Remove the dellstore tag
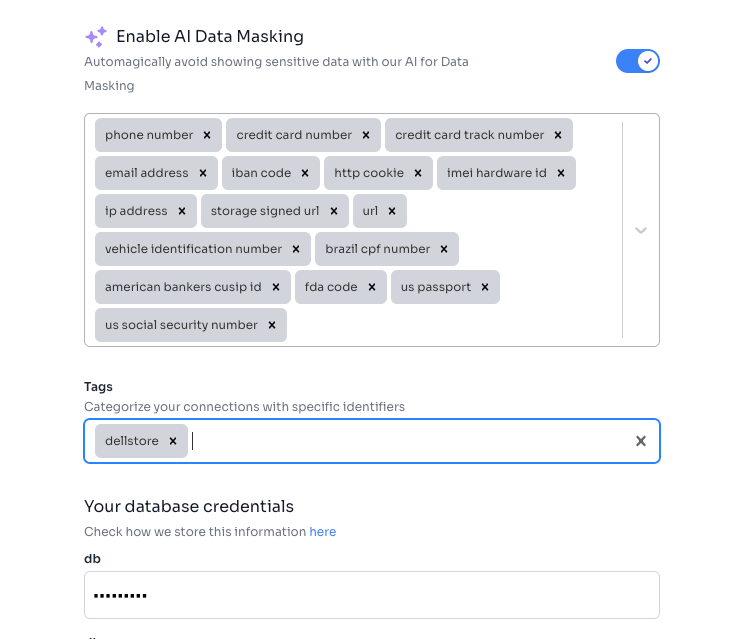 [x=173, y=441]
